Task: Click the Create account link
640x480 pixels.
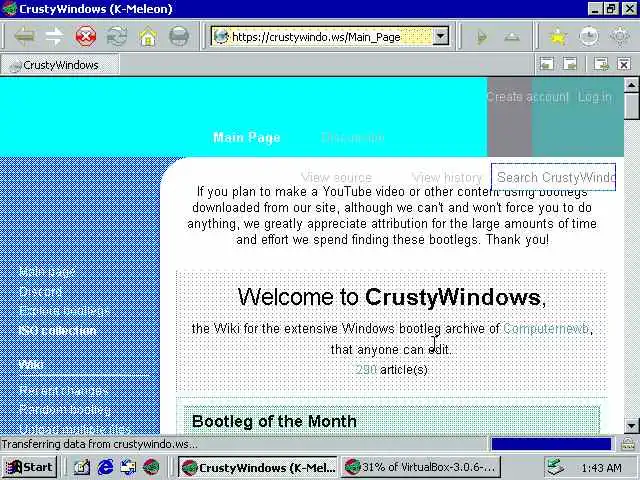Action: 527,97
